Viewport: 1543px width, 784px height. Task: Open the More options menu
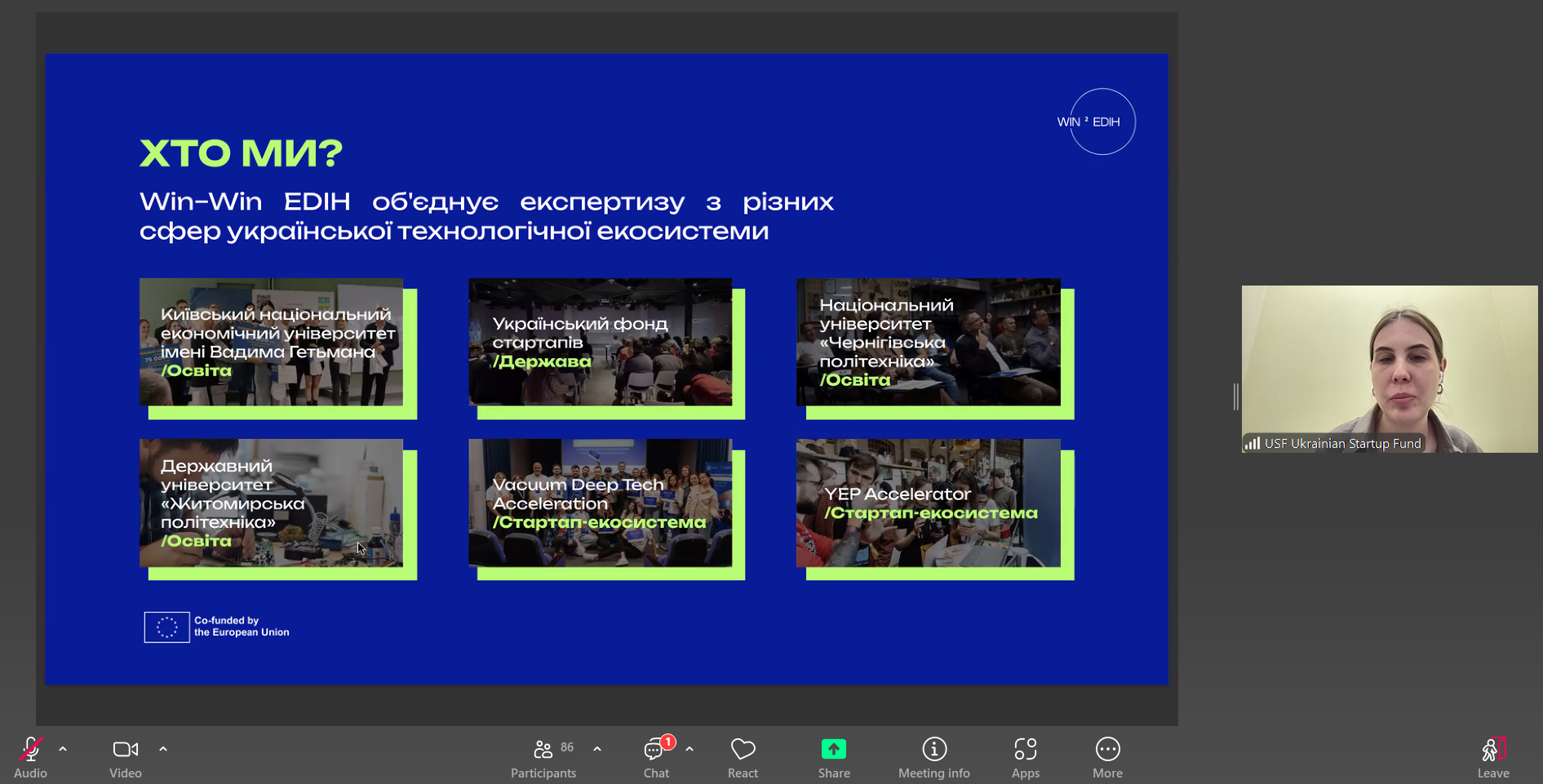point(1107,758)
